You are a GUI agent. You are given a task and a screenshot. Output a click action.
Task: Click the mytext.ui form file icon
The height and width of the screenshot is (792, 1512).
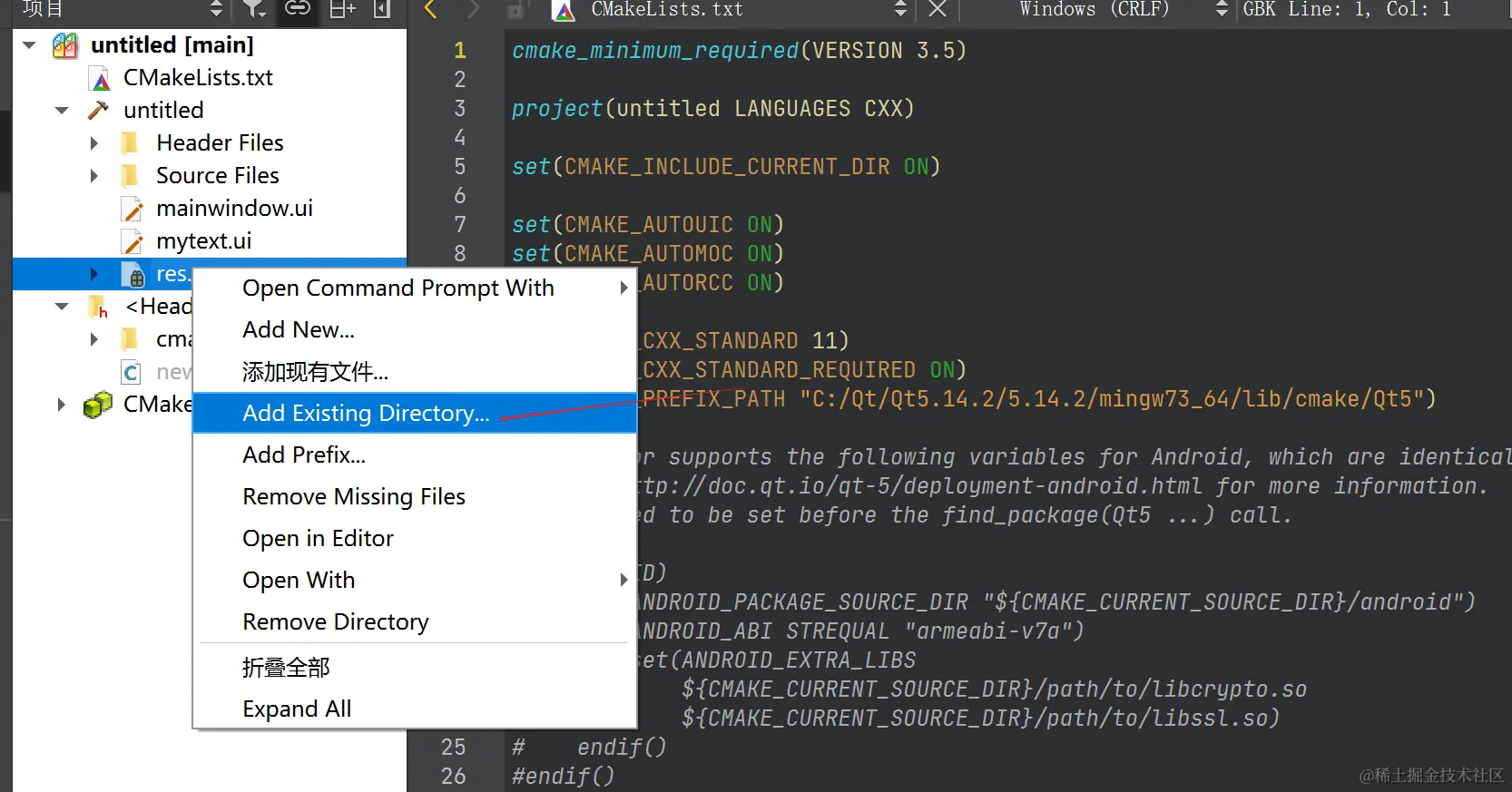click(x=133, y=241)
